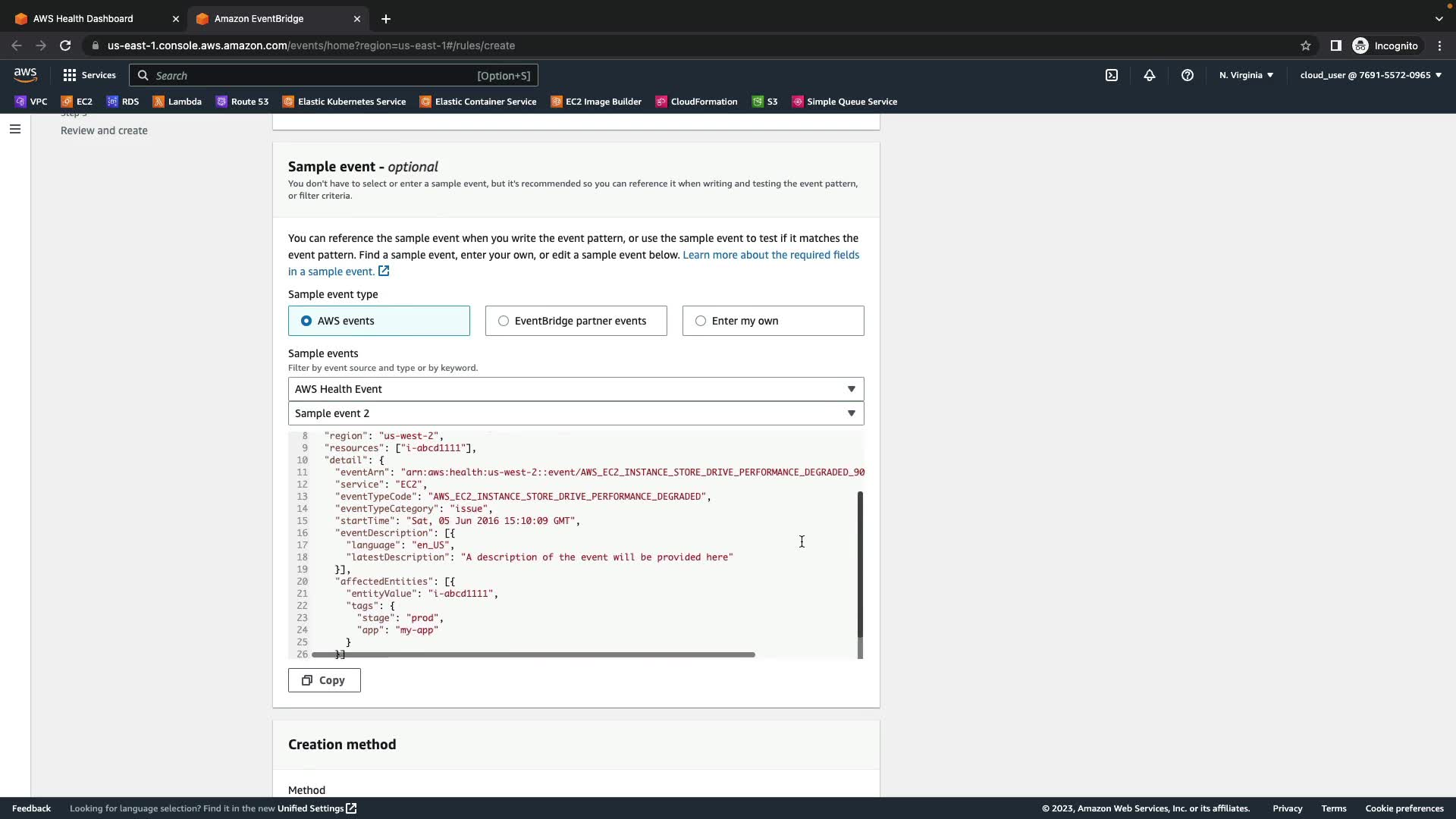
Task: Copy the sample event JSON
Action: click(324, 680)
